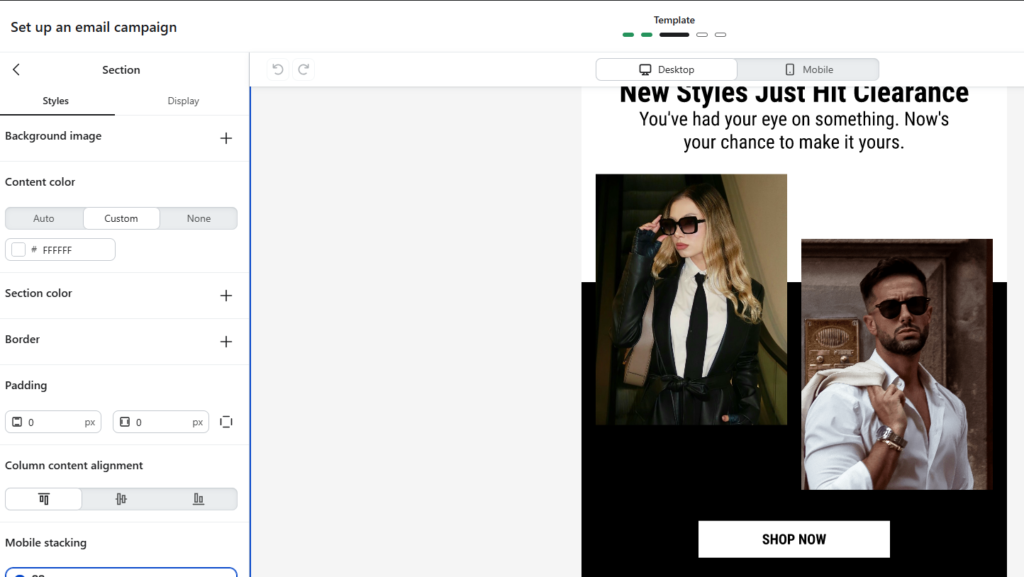
Task: Click the SHOP NOW button in the preview
Action: (x=793, y=538)
